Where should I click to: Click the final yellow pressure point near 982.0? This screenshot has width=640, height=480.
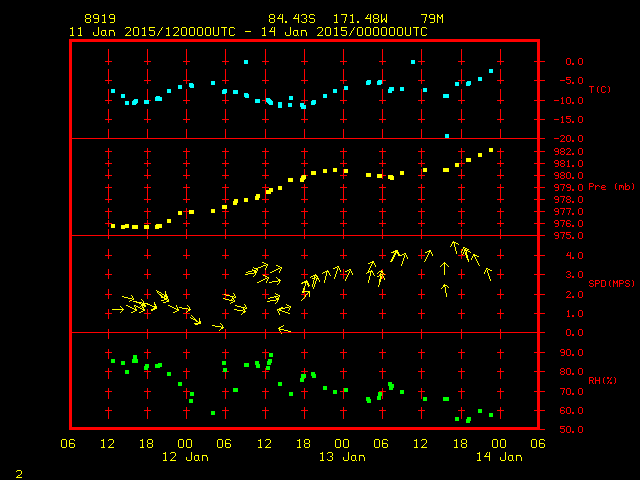[491, 150]
